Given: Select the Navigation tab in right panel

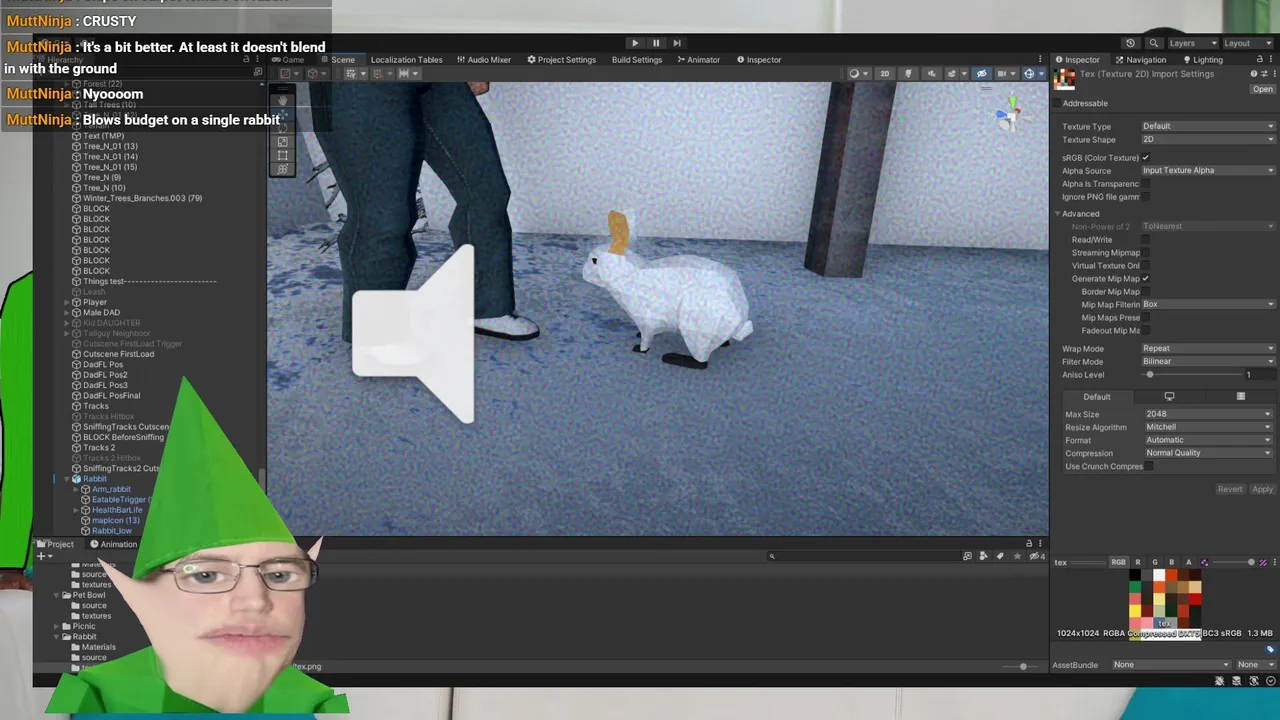Looking at the screenshot, I should [1140, 60].
